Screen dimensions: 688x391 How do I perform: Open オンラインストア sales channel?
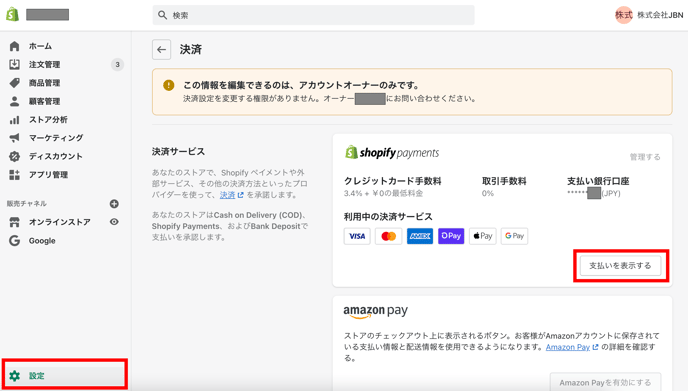60,222
